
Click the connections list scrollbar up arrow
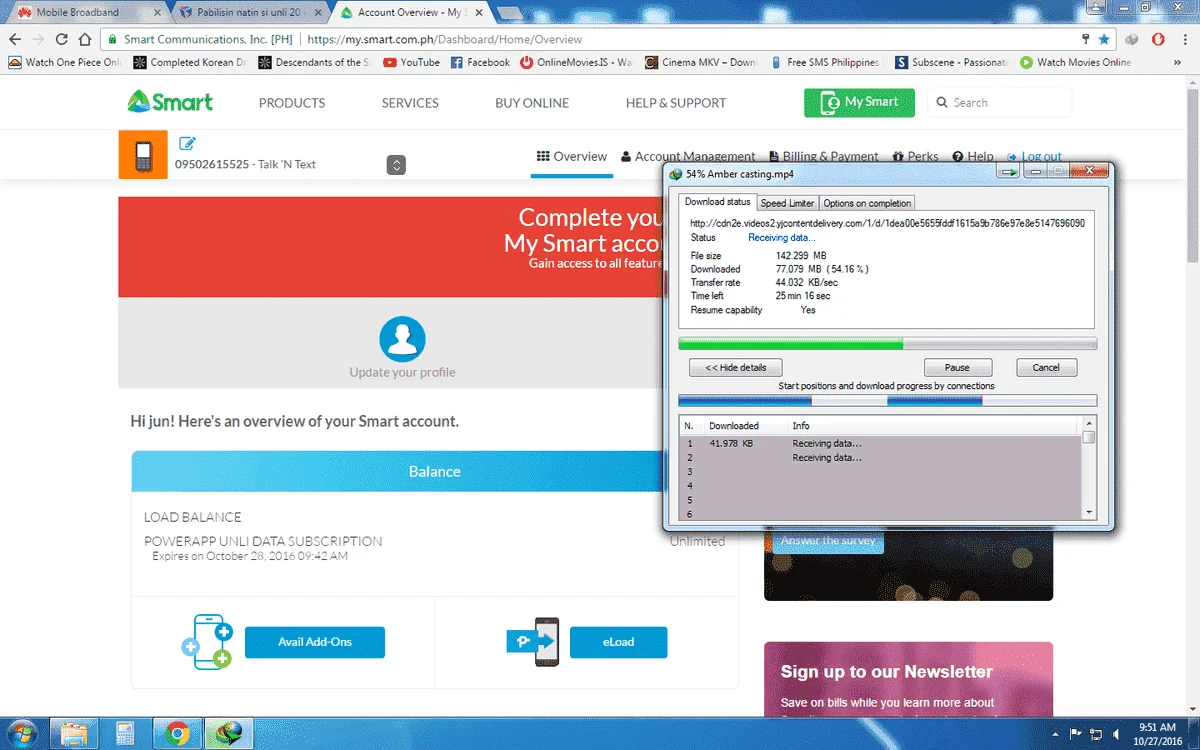pyautogui.click(x=1089, y=425)
